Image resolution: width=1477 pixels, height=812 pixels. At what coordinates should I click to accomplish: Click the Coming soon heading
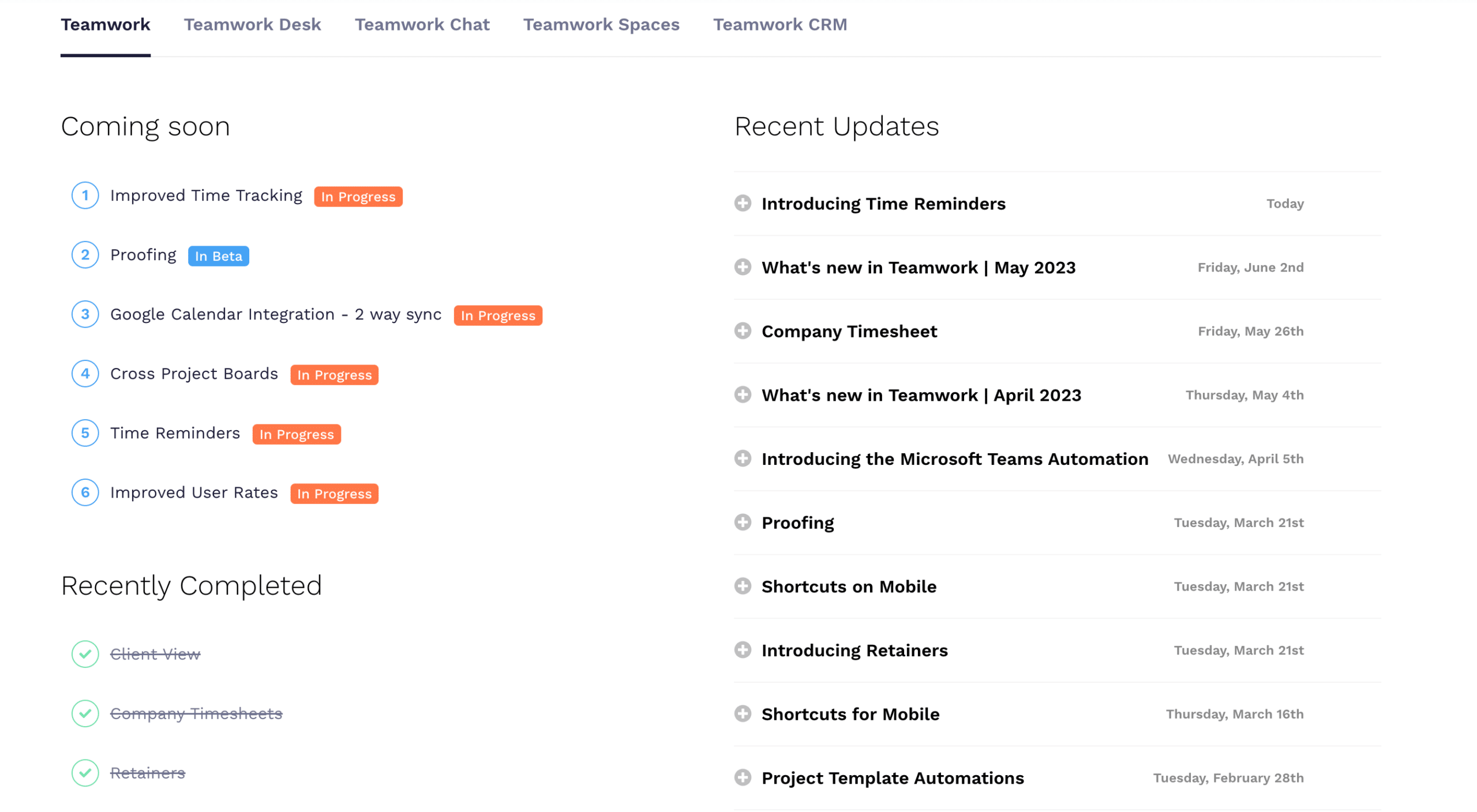[145, 126]
